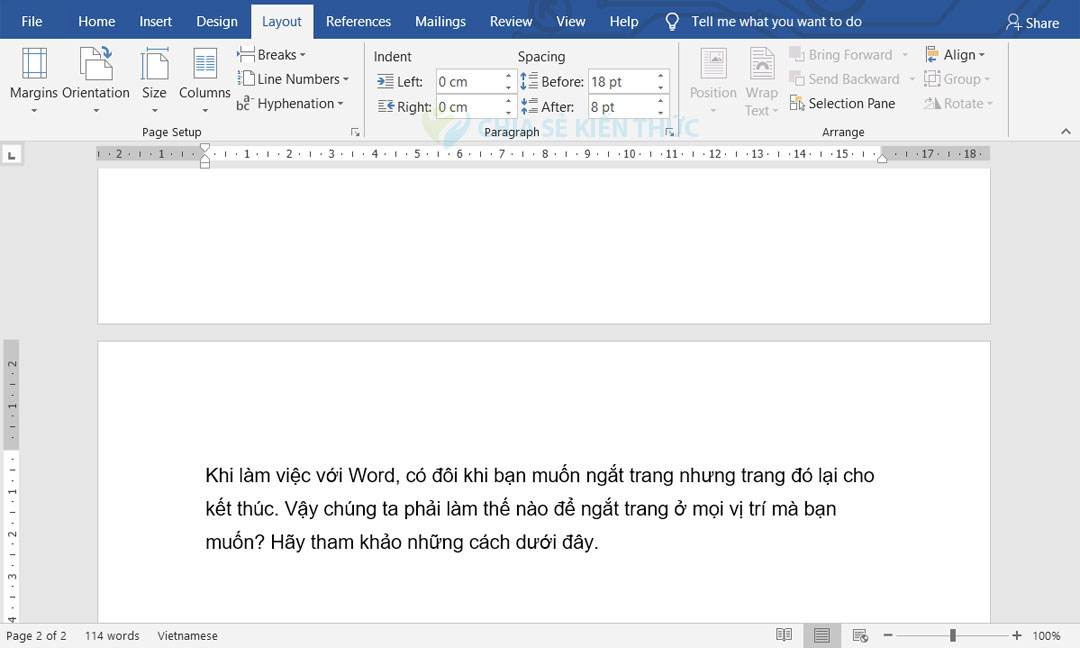The width and height of the screenshot is (1080, 648).
Task: Switch to Web Layout view
Action: coord(859,634)
